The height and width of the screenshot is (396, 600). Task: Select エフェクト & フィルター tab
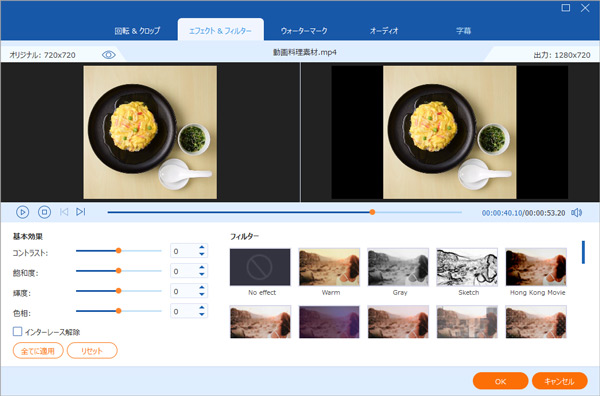[x=220, y=30]
